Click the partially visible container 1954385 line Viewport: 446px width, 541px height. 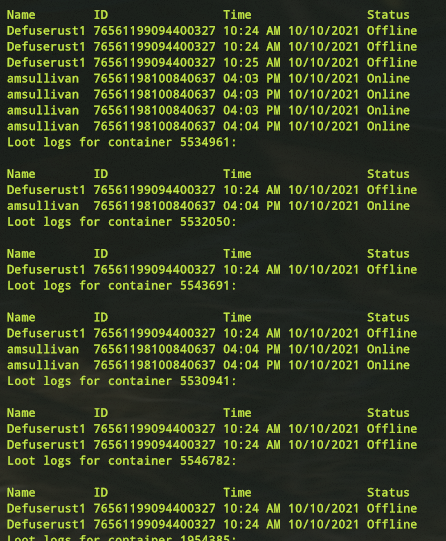coord(122,538)
